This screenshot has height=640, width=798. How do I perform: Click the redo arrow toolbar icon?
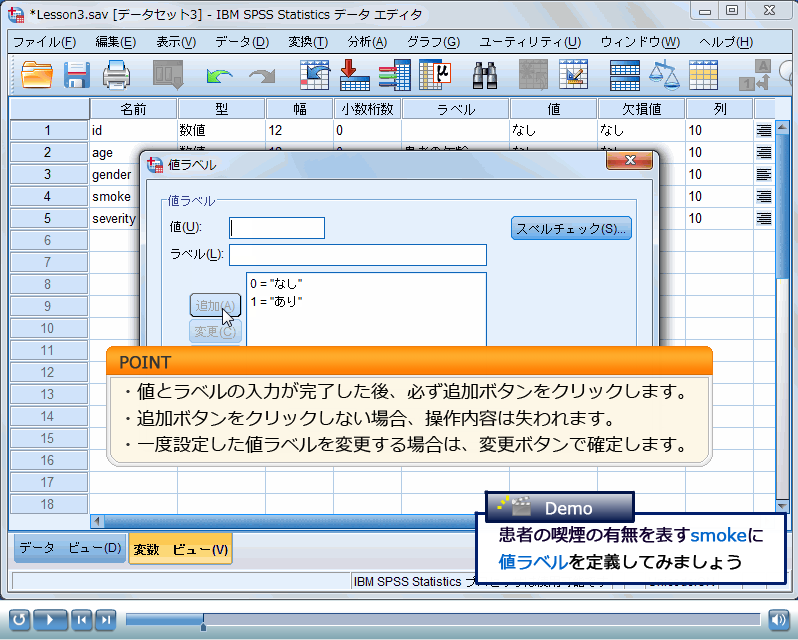262,76
